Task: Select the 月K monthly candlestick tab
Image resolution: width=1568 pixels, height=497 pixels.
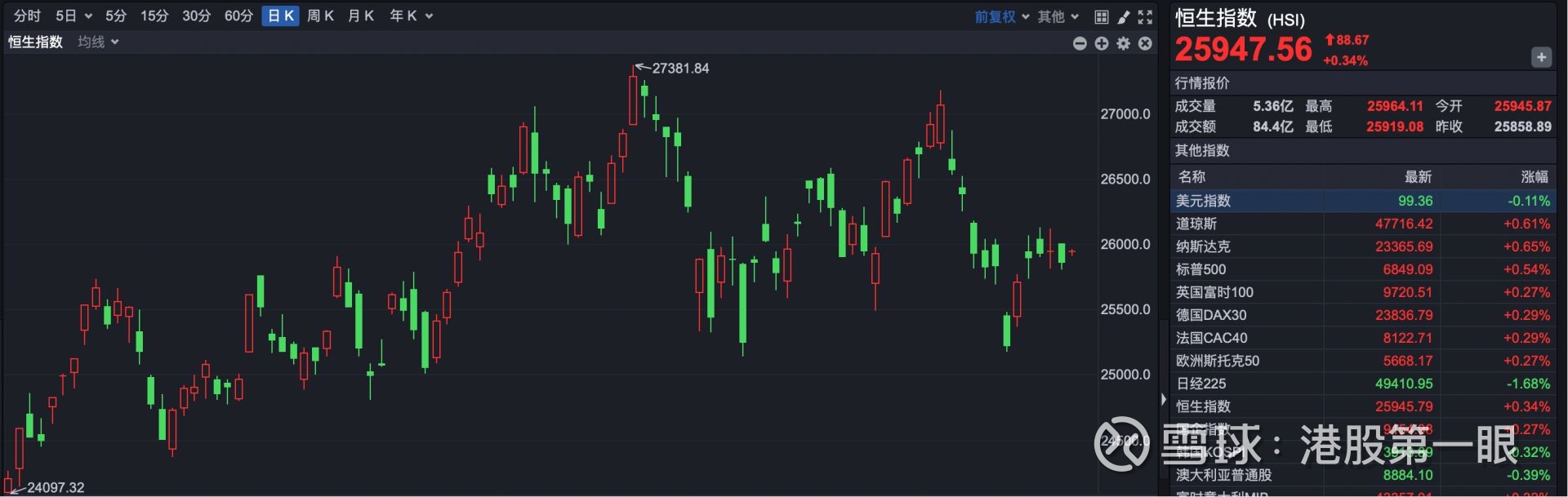Action: [x=361, y=16]
